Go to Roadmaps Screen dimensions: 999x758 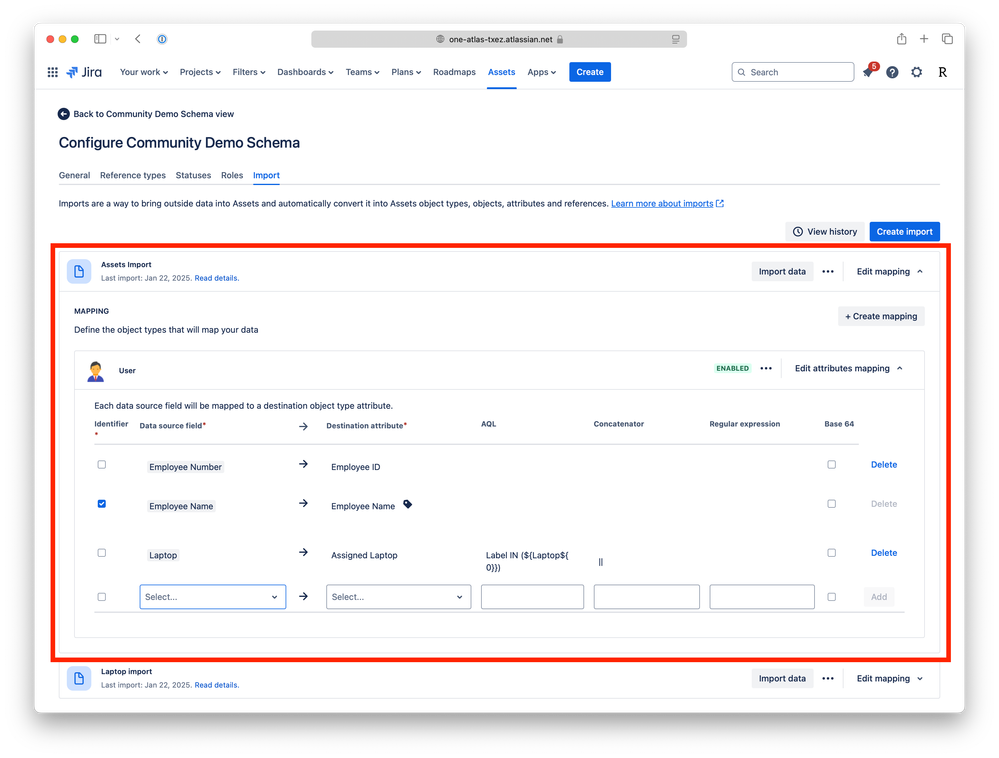coord(454,72)
